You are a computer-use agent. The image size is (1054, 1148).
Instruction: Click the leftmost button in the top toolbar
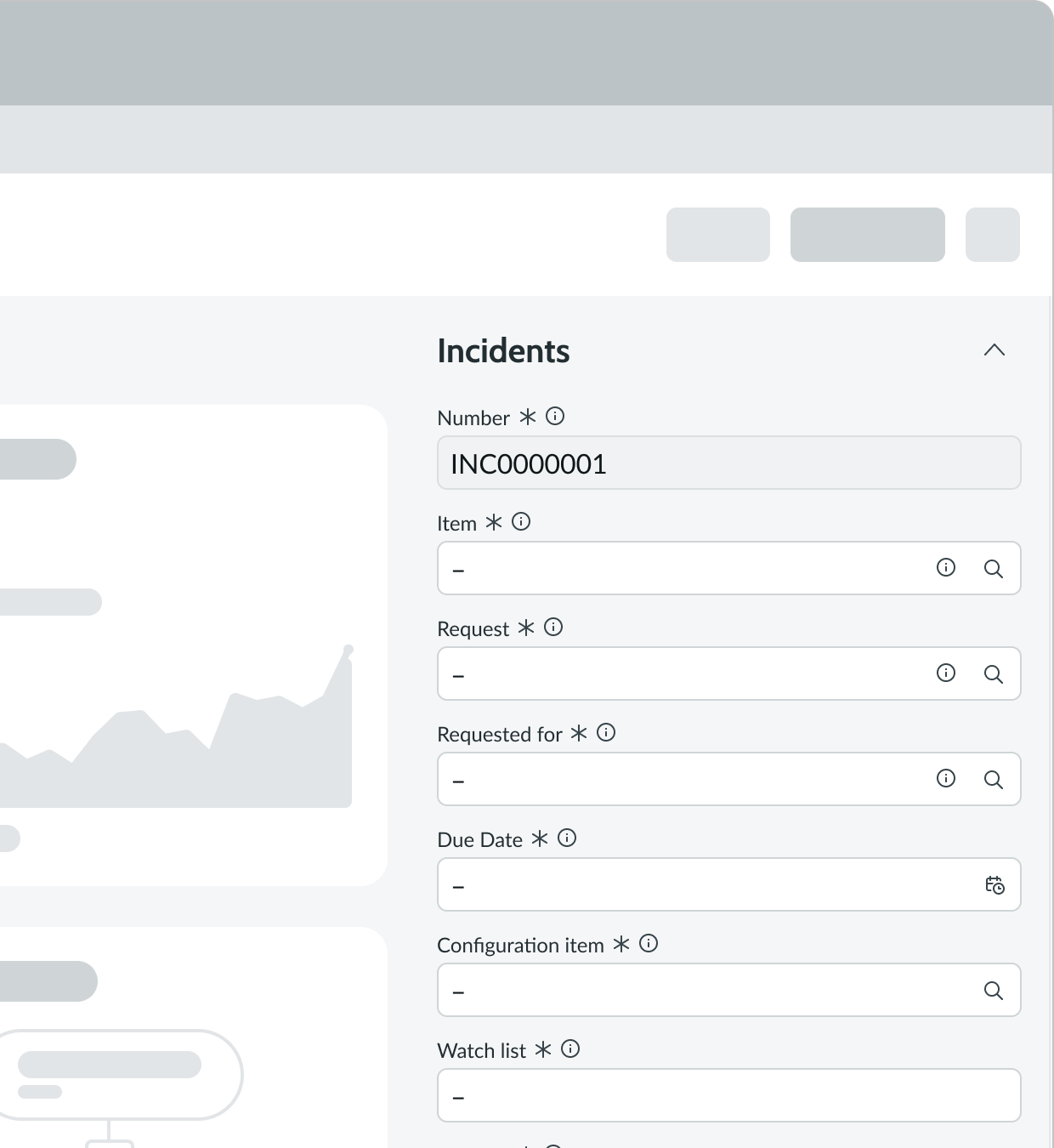click(718, 235)
